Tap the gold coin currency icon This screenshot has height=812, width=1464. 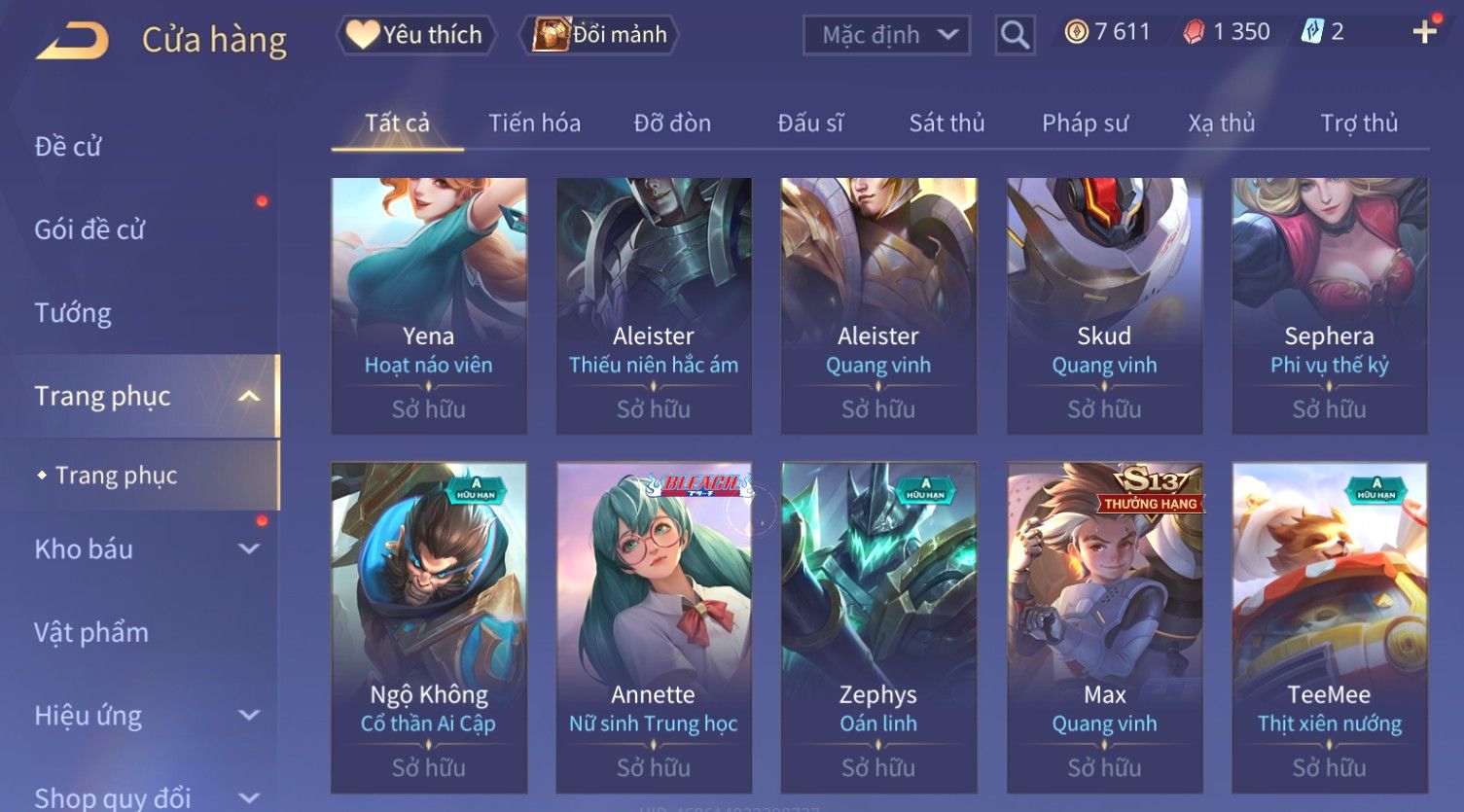(1076, 32)
